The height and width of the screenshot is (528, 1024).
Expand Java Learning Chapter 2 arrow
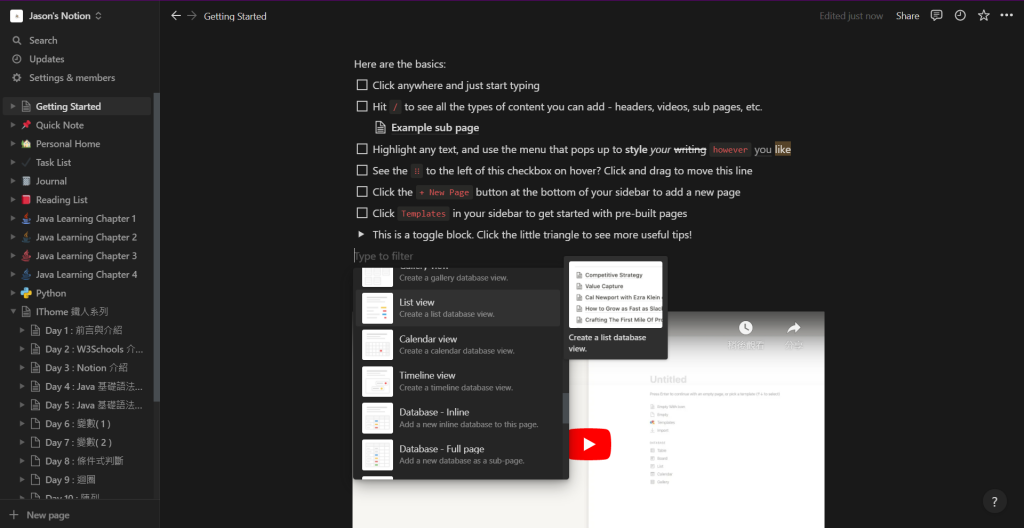point(12,237)
